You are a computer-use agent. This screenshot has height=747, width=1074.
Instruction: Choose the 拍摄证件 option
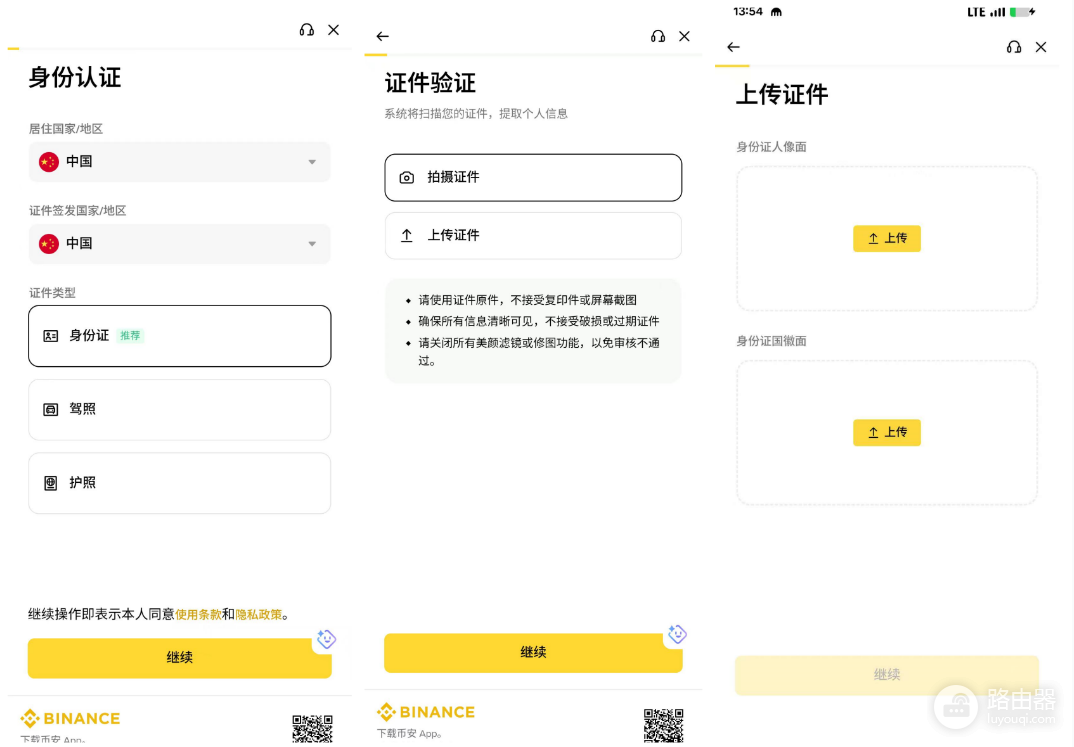533,177
